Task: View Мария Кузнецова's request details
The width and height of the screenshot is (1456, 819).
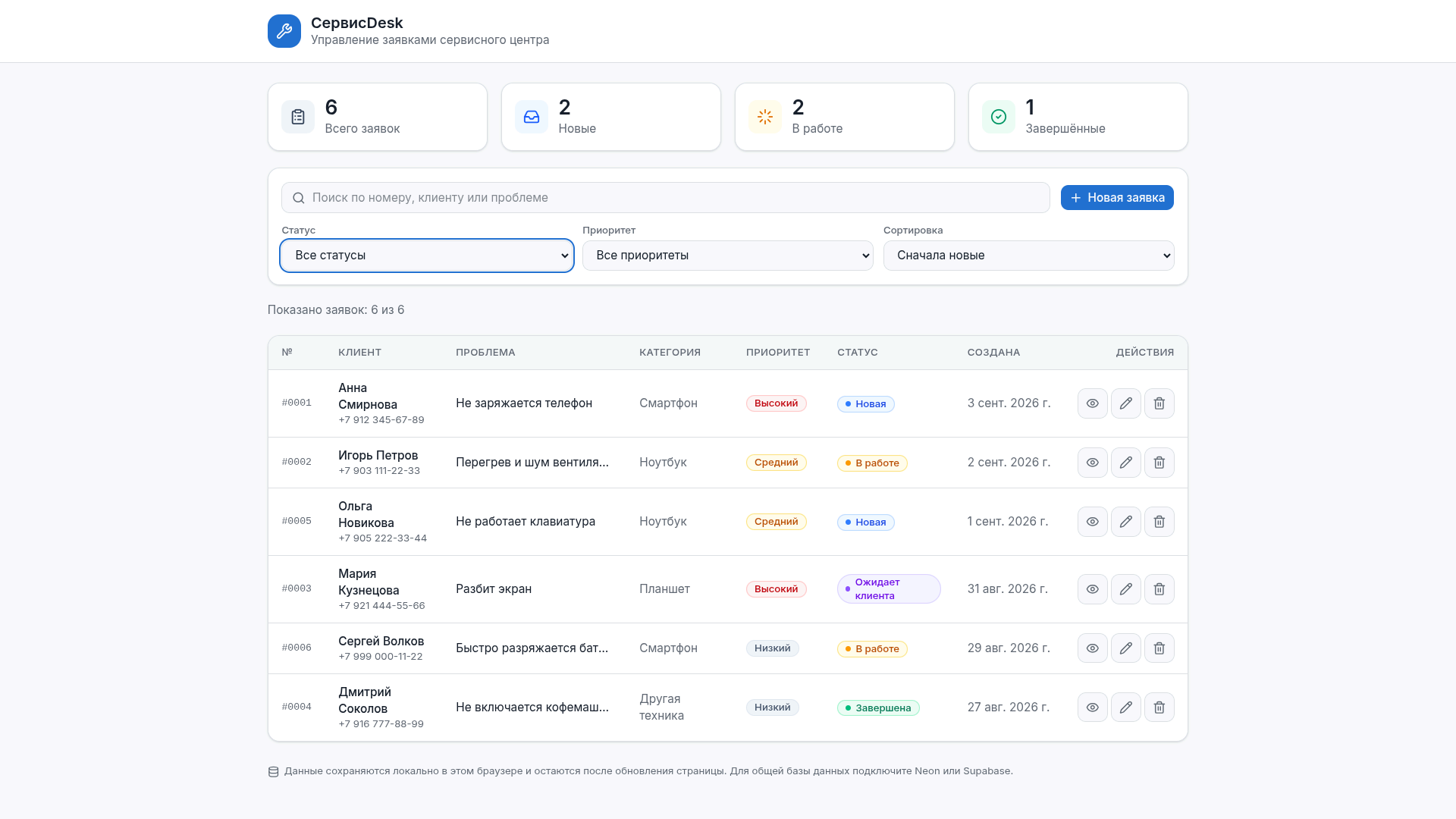Action: coord(1093,589)
